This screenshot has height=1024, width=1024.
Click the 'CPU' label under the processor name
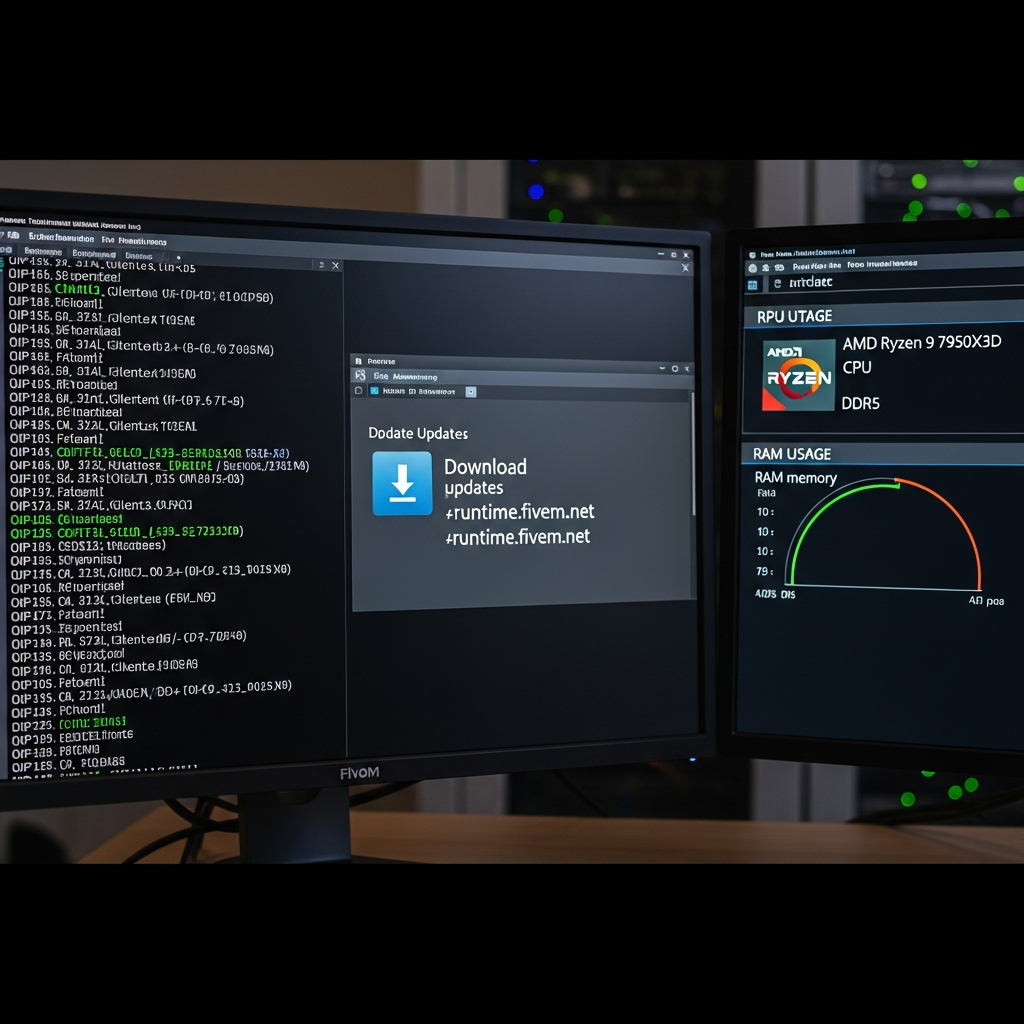point(857,368)
